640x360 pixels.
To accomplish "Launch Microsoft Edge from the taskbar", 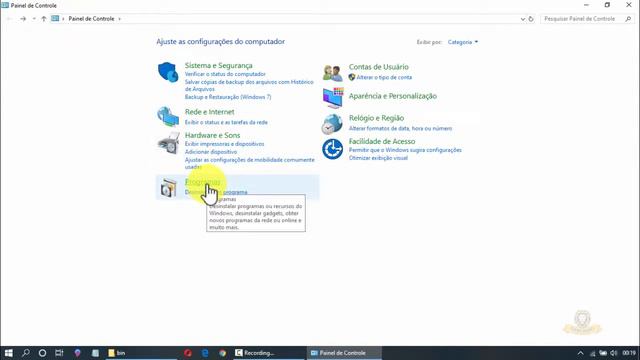I will click(205, 353).
